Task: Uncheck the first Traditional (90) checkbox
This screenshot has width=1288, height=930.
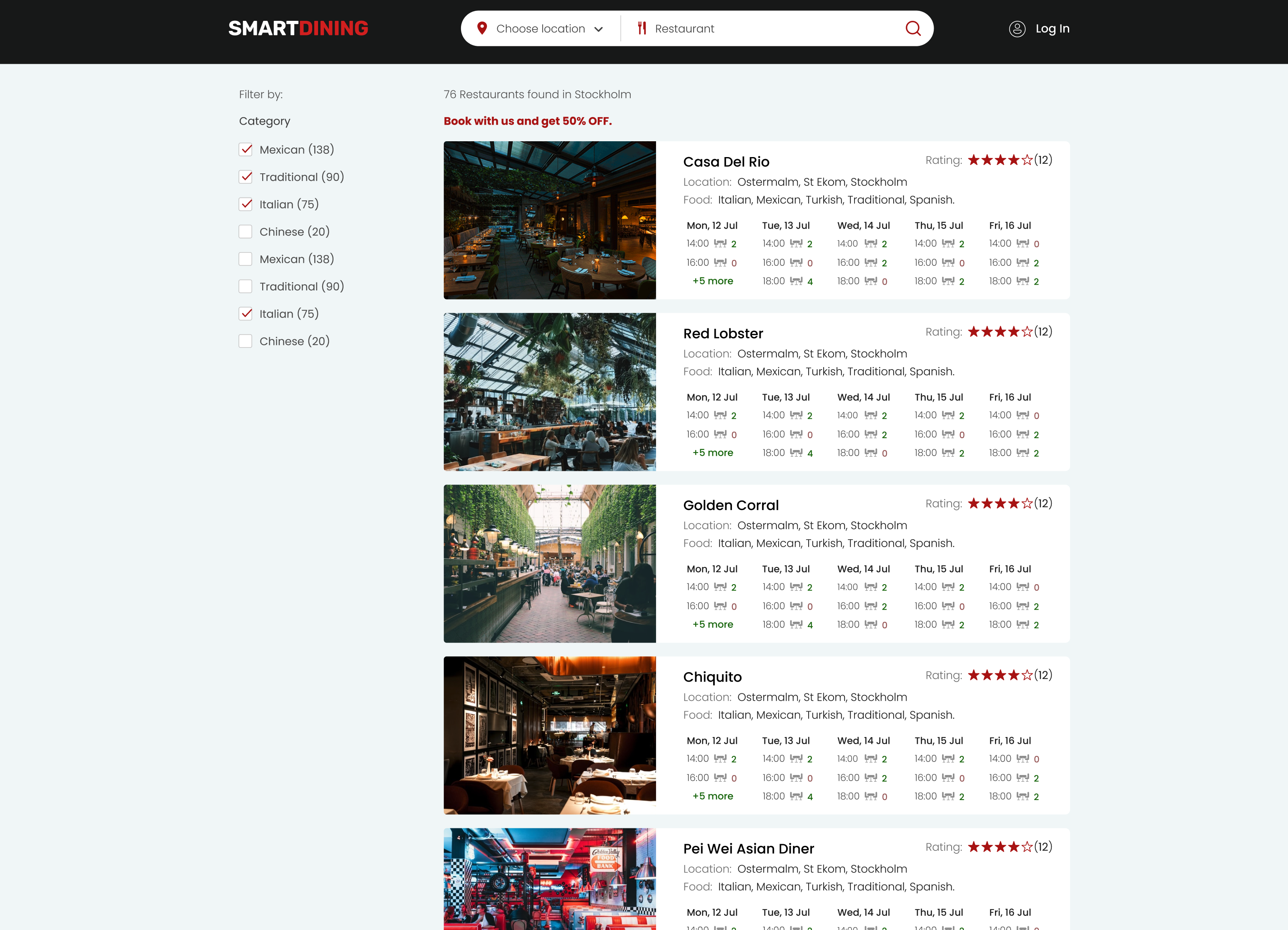Action: click(x=246, y=177)
